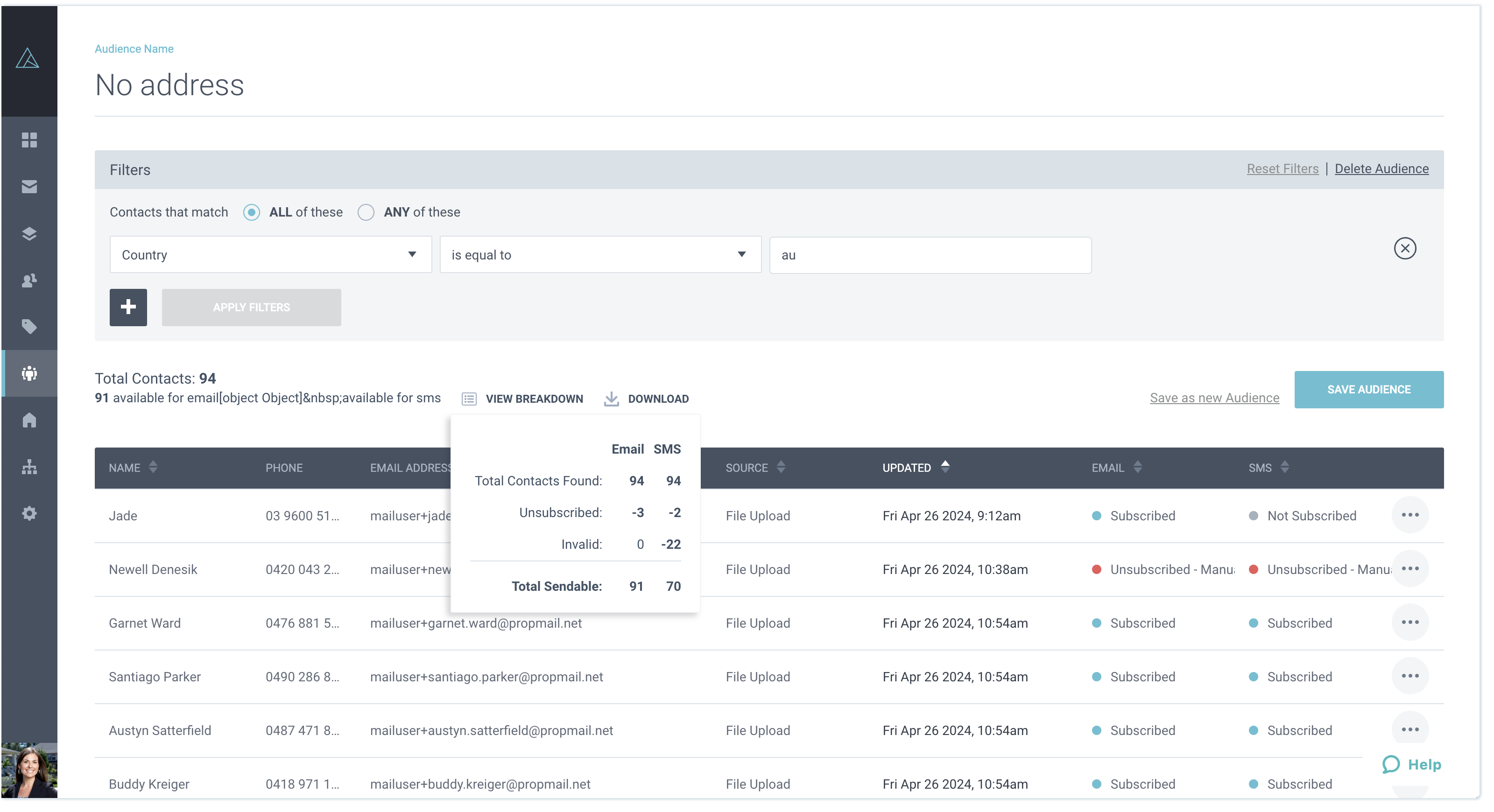Click 'Invalid:' row in breakdown popup
Screen dimensions: 1494x812
point(575,544)
